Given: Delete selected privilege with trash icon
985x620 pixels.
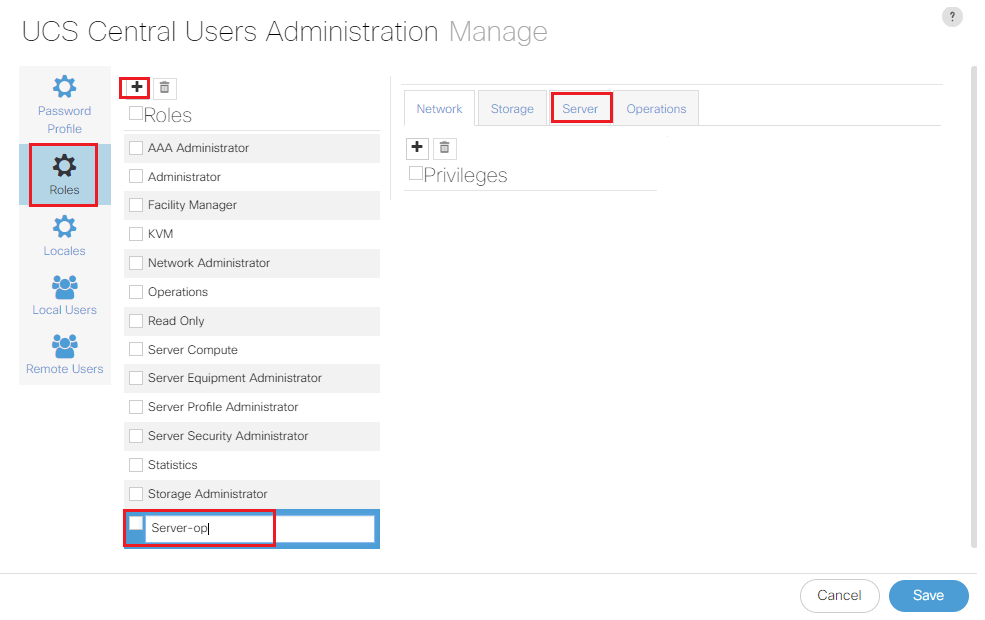Looking at the screenshot, I should (445, 148).
